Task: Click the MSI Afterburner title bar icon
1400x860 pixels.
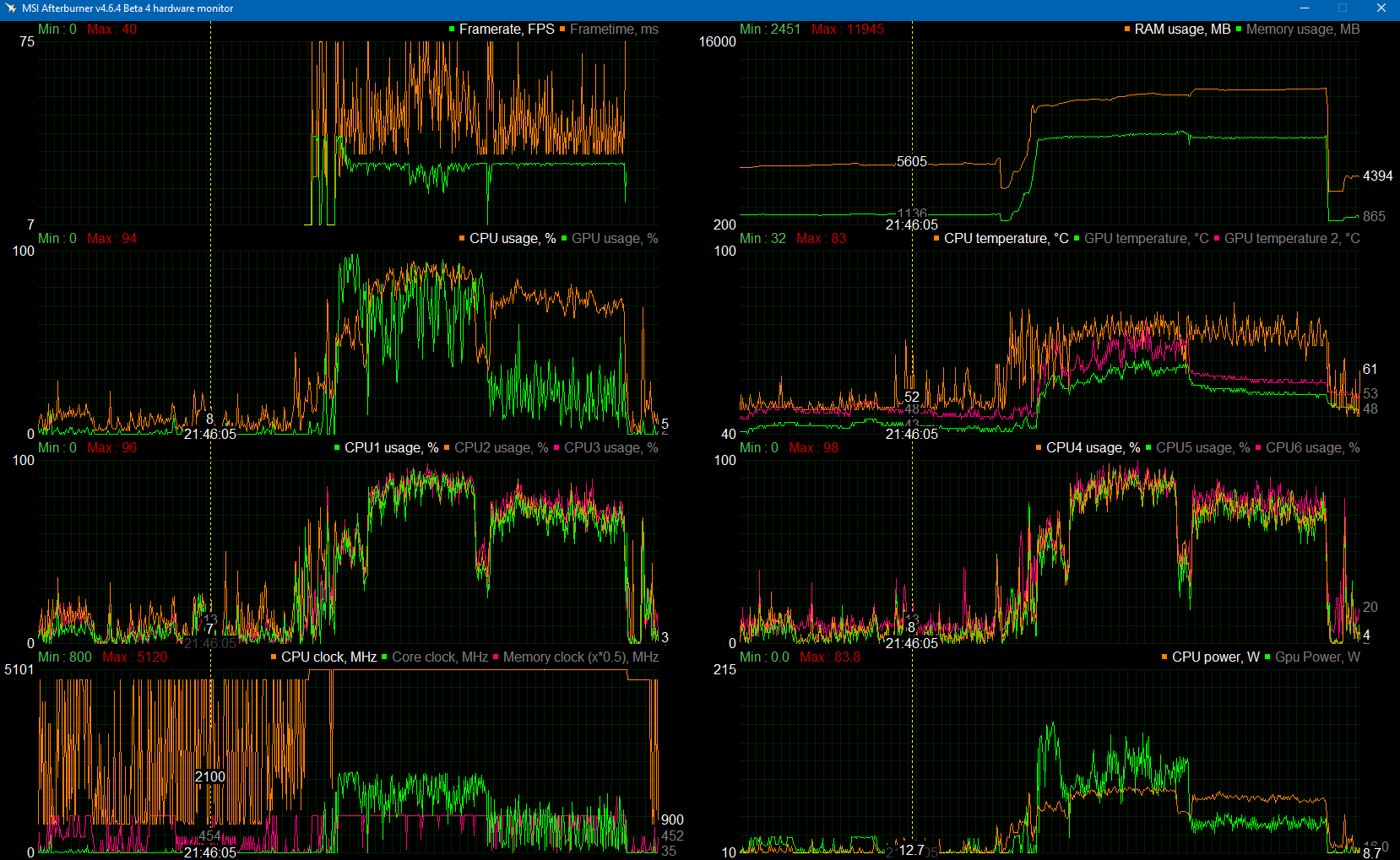Action: [11, 8]
